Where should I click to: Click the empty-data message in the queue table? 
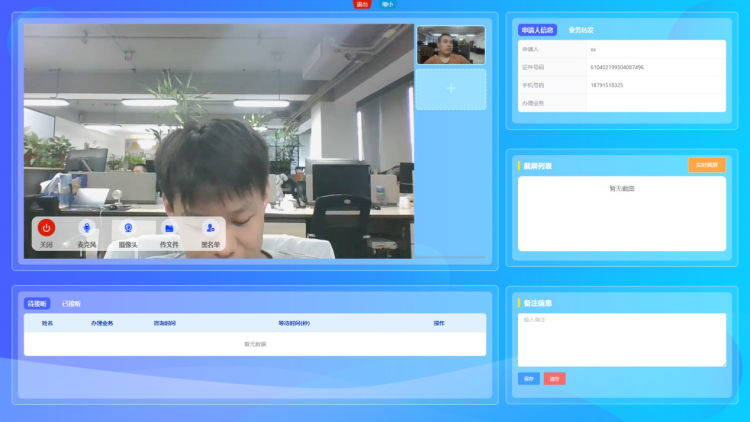pyautogui.click(x=255, y=344)
